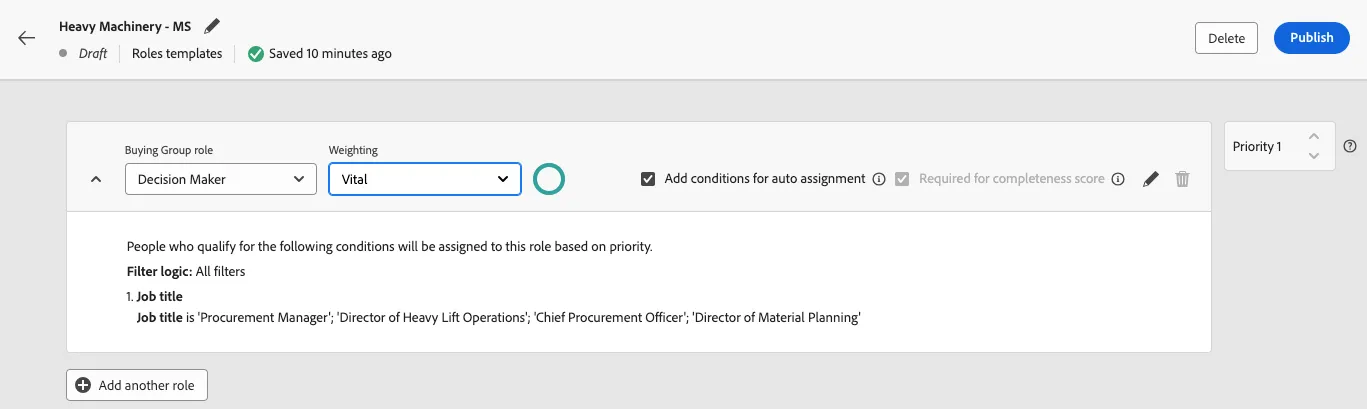Image resolution: width=1367 pixels, height=409 pixels.
Task: Delete role with trash icon
Action: (1182, 179)
